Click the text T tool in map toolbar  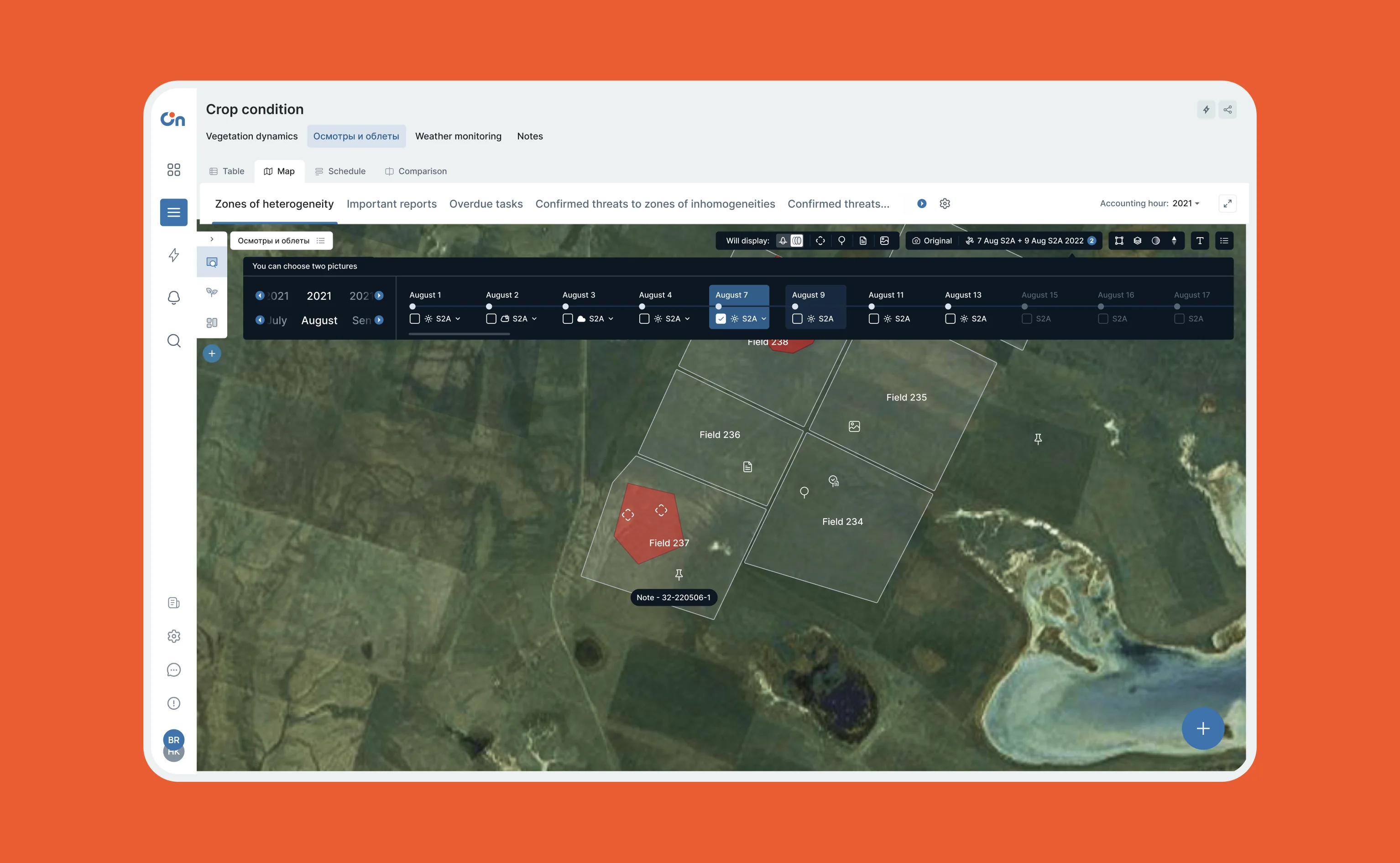pos(1200,241)
